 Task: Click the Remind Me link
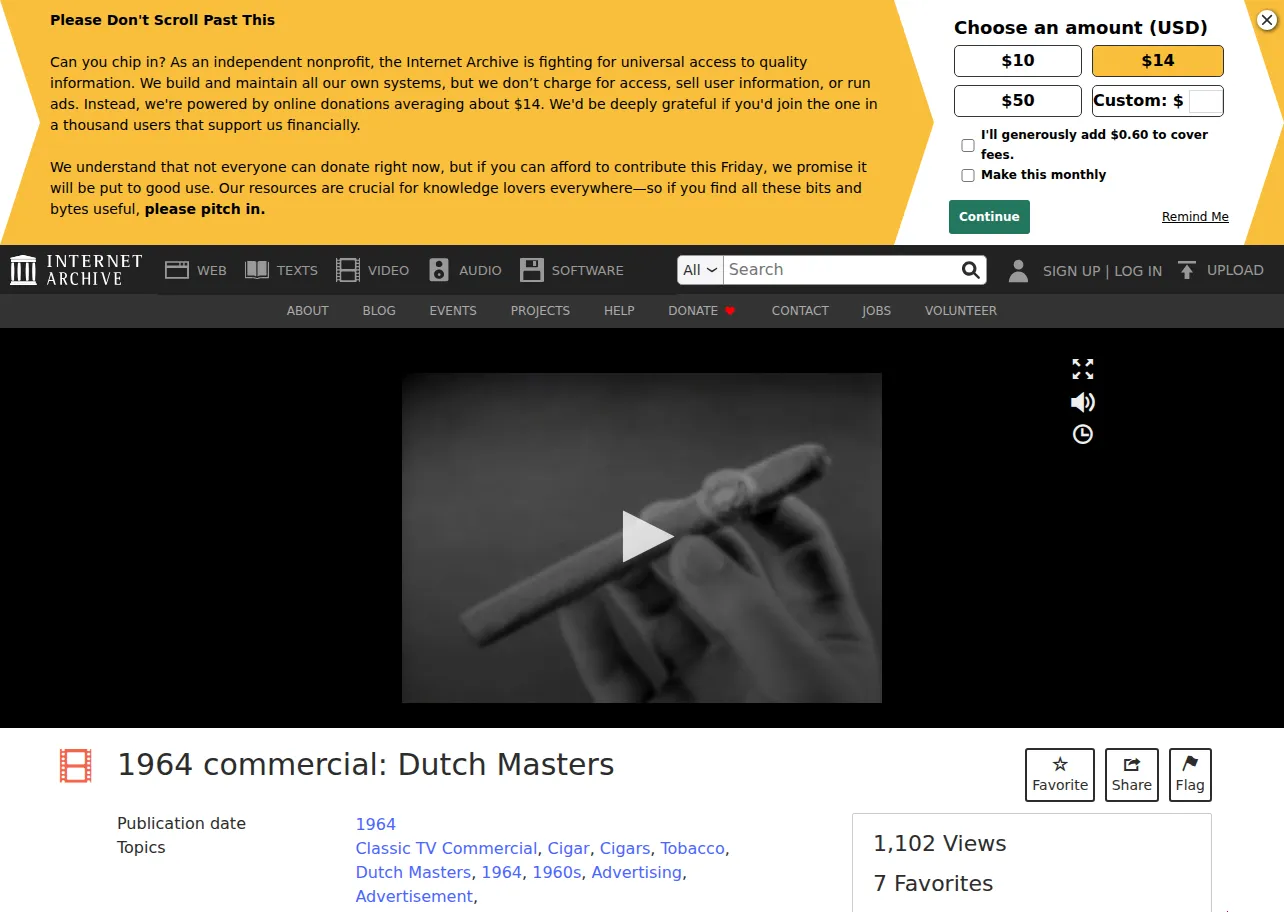[1195, 217]
